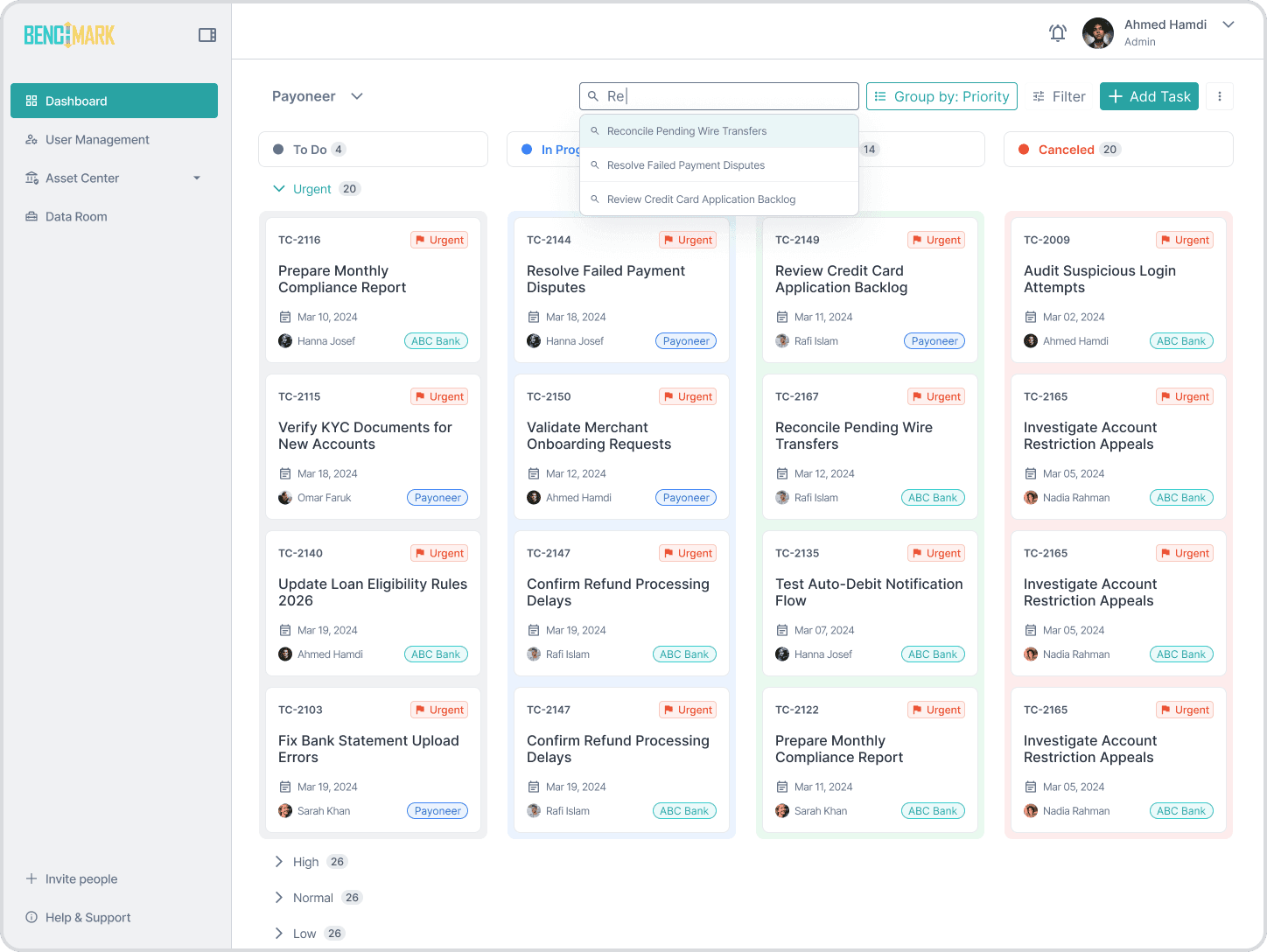The width and height of the screenshot is (1267, 952).
Task: Click Omar Faruk's avatar on TC-2115
Action: pos(285,498)
